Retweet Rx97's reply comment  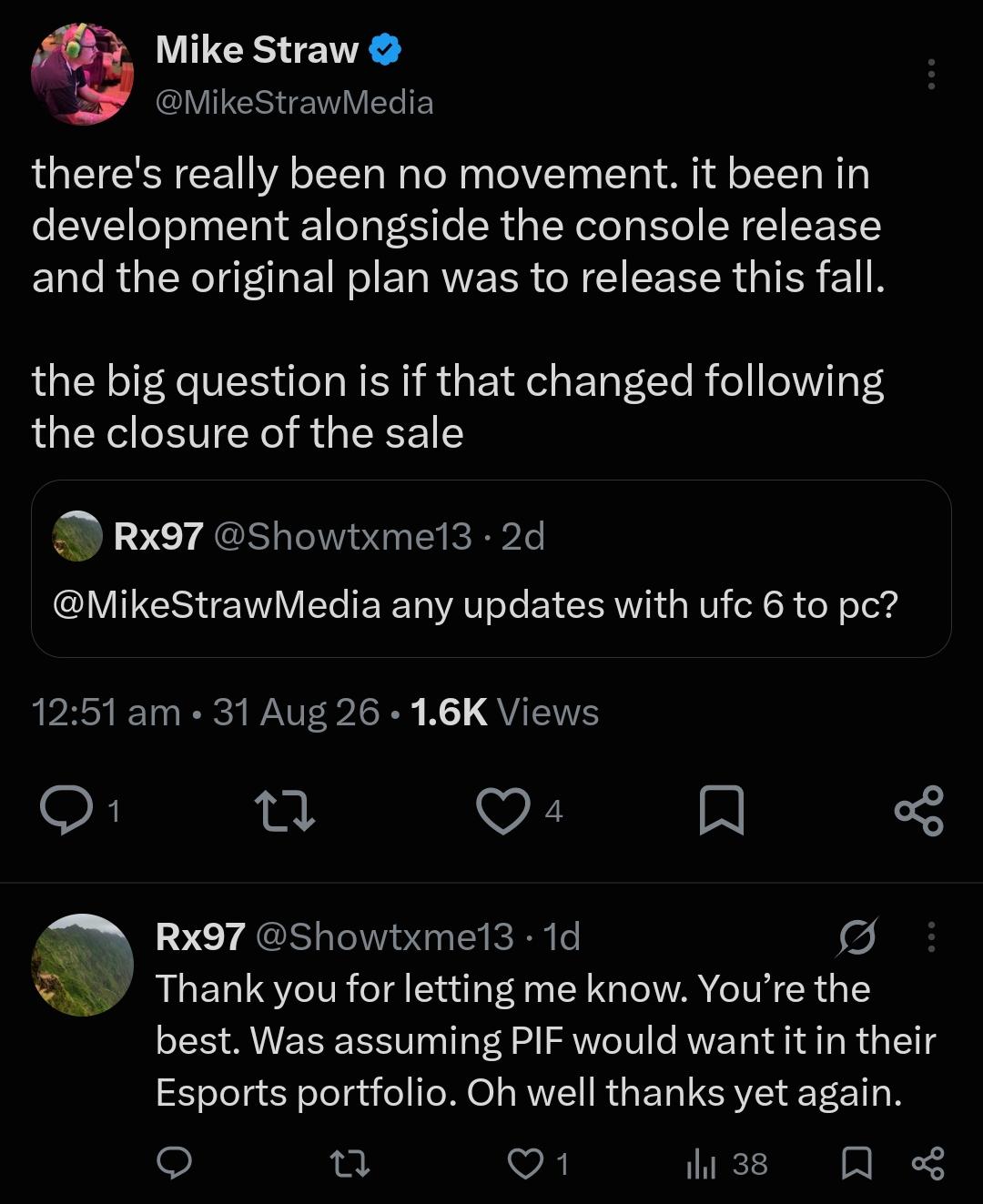(x=350, y=1163)
